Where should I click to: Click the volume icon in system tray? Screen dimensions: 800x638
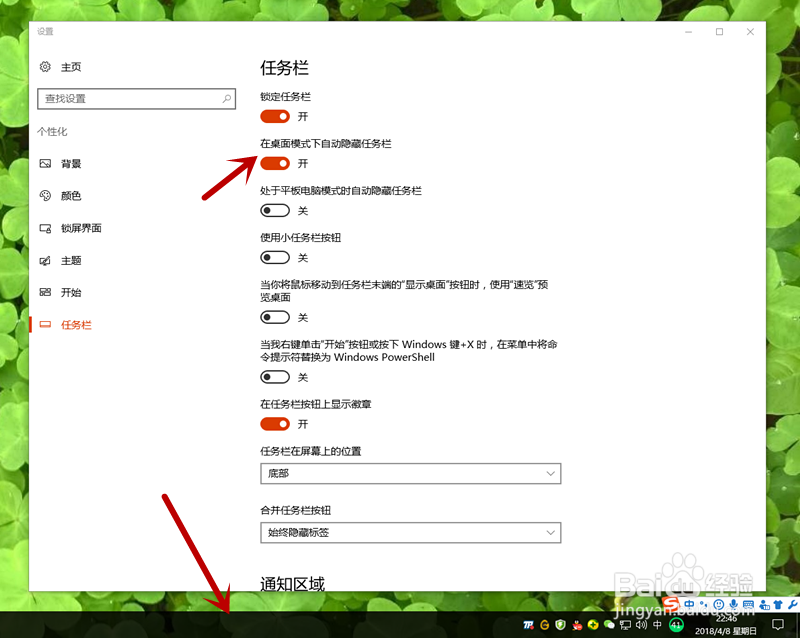pyautogui.click(x=640, y=625)
